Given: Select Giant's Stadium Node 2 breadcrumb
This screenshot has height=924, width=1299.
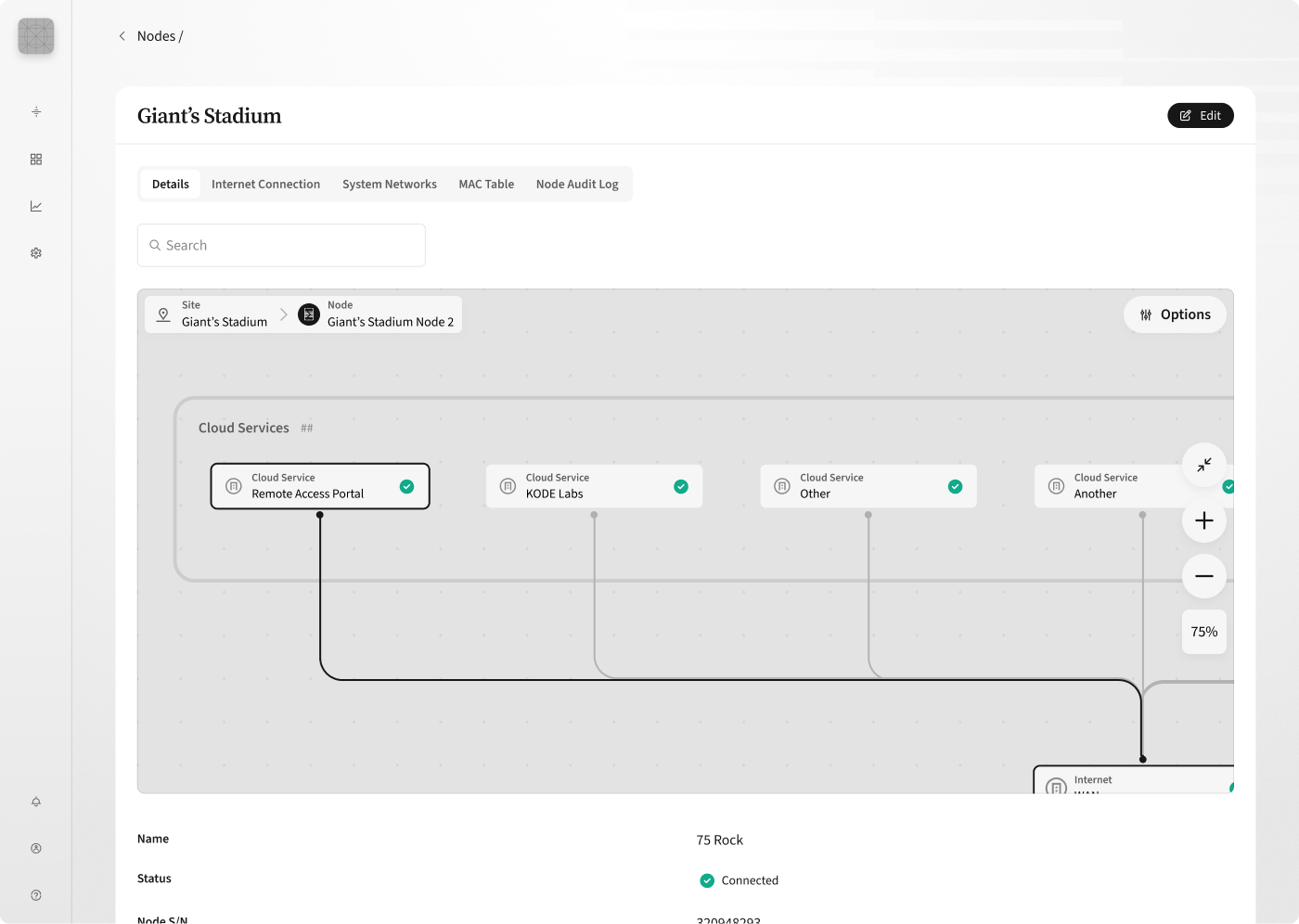Looking at the screenshot, I should (x=390, y=314).
